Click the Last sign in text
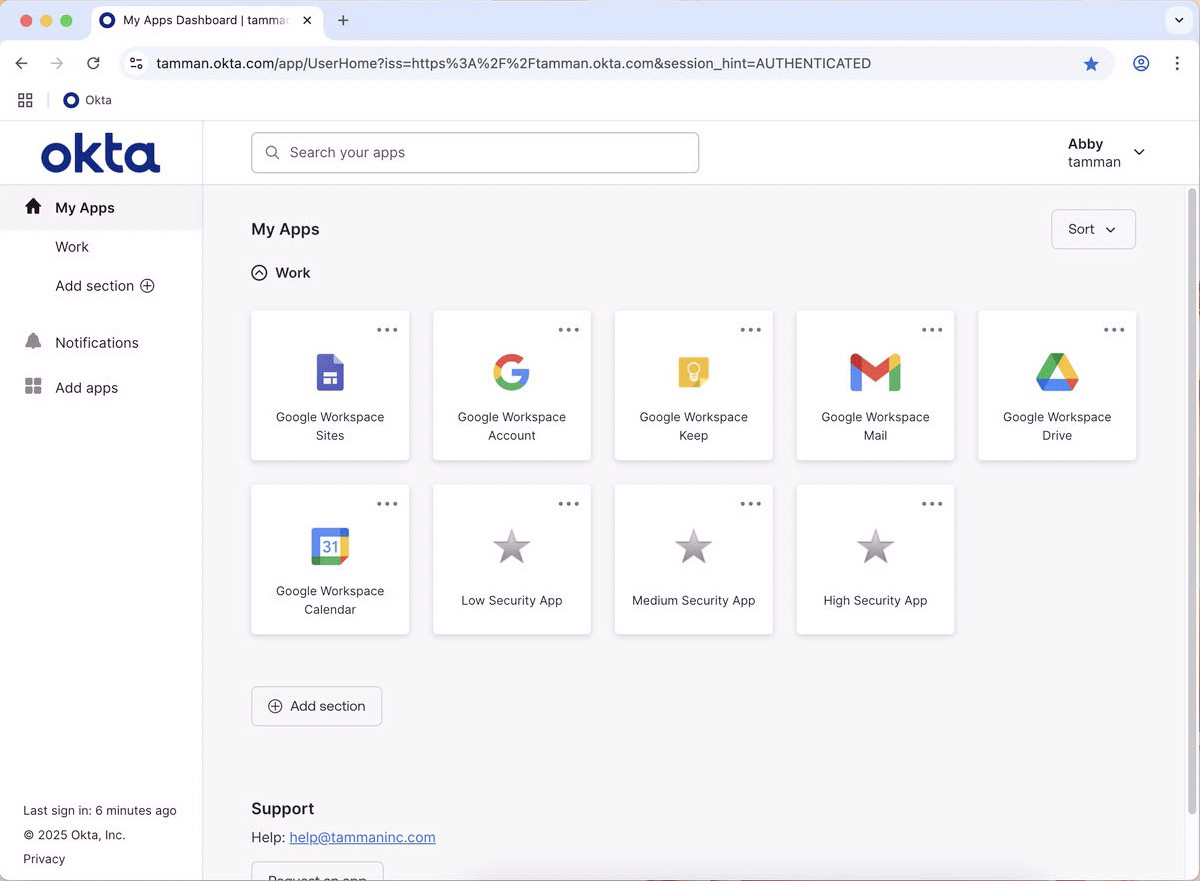Image resolution: width=1200 pixels, height=881 pixels. pos(100,811)
